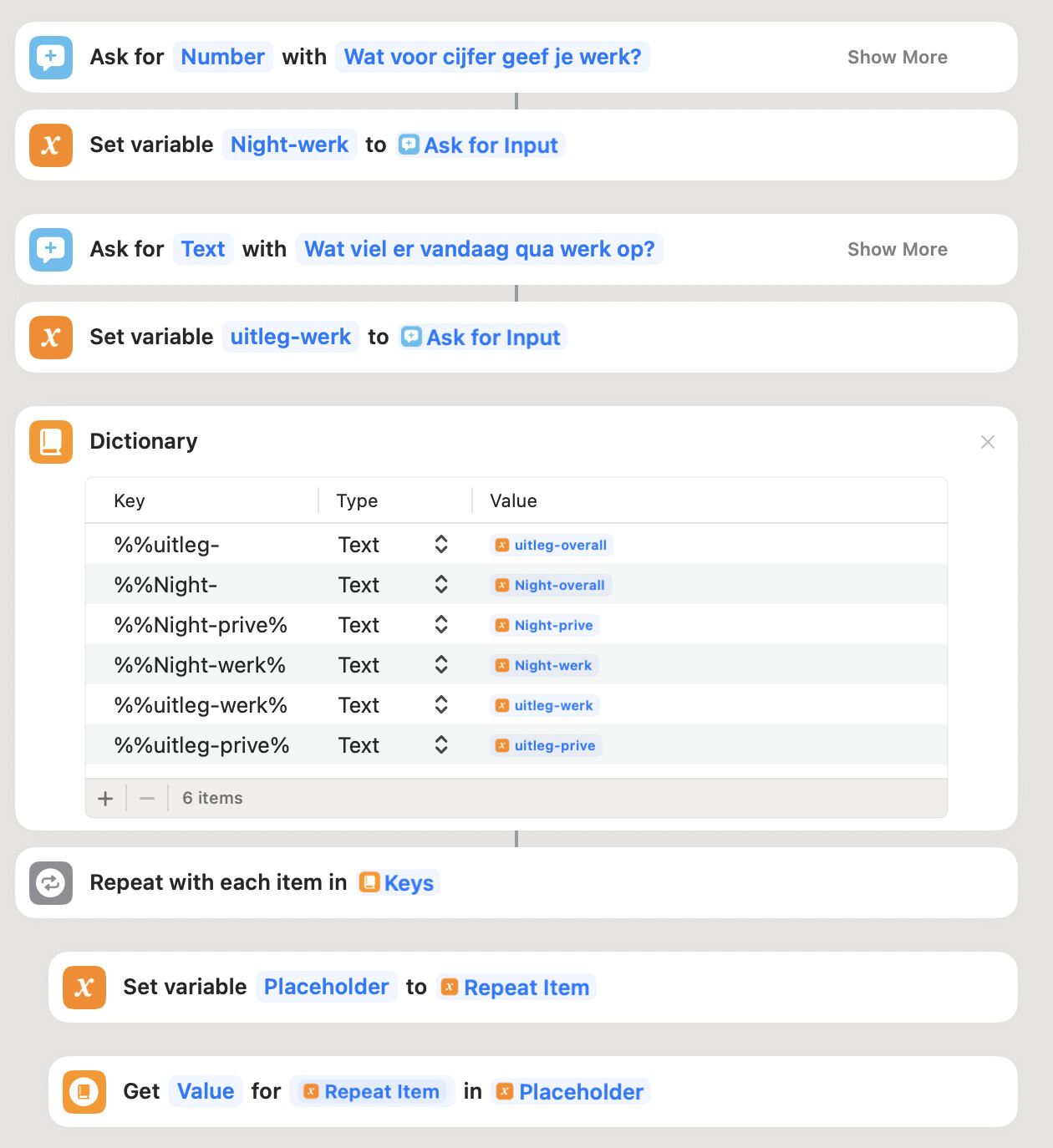This screenshot has height=1148, width=1053.
Task: Click the Set variable uitleg-werk icon
Action: tap(51, 338)
